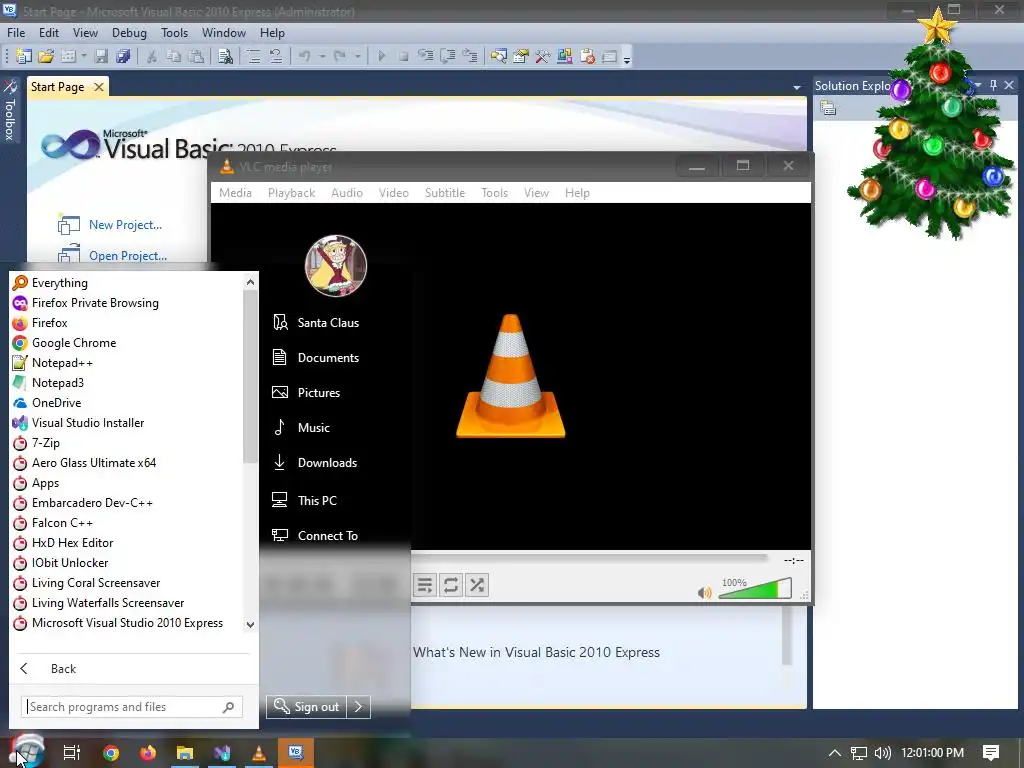Open the File menu in Visual Basic
1024x768 pixels.
(x=16, y=33)
